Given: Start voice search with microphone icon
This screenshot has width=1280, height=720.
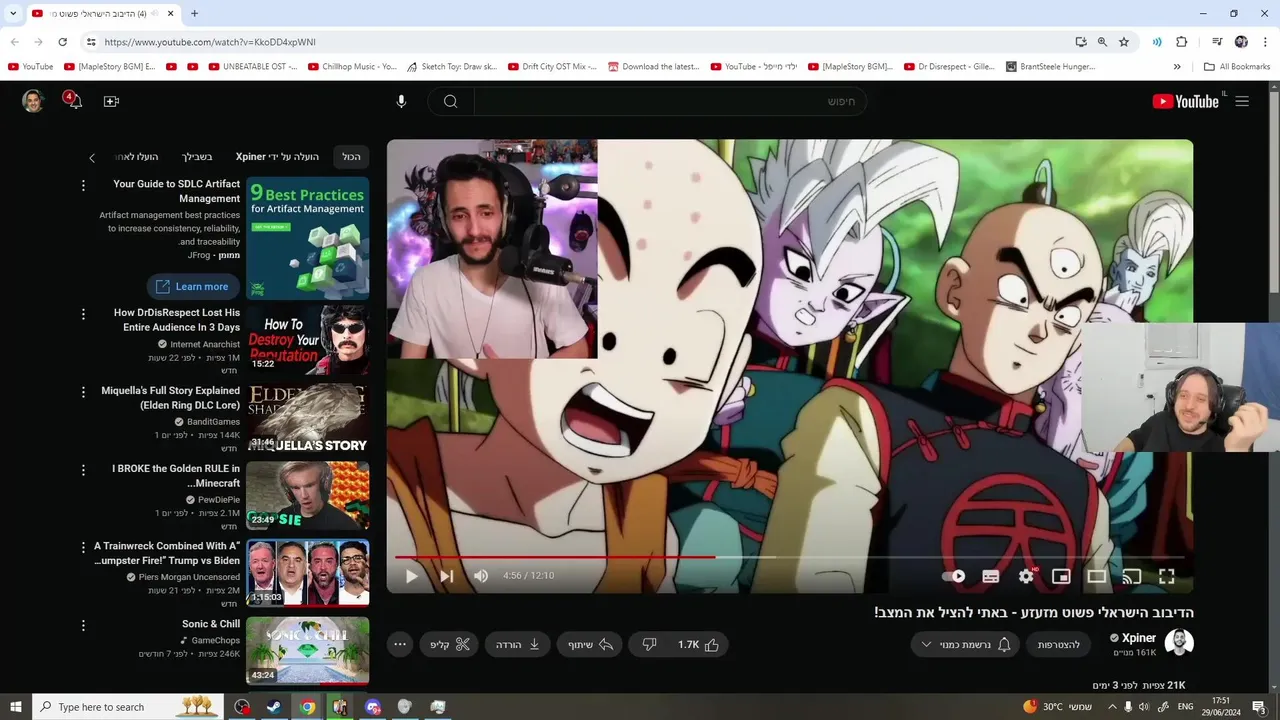Looking at the screenshot, I should [401, 101].
